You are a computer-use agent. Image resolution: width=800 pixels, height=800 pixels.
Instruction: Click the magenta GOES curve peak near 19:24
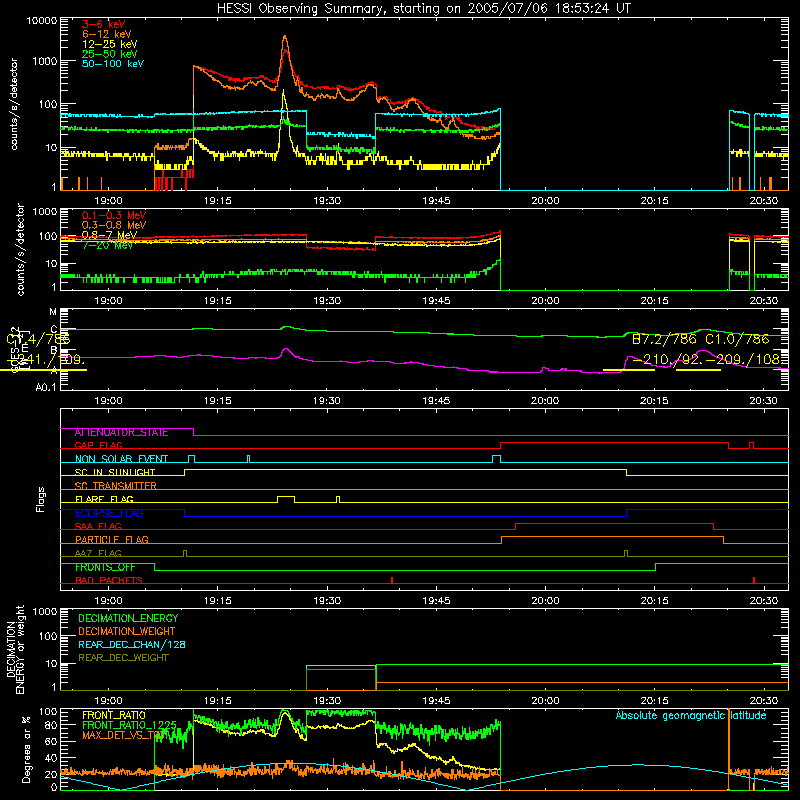point(286,349)
